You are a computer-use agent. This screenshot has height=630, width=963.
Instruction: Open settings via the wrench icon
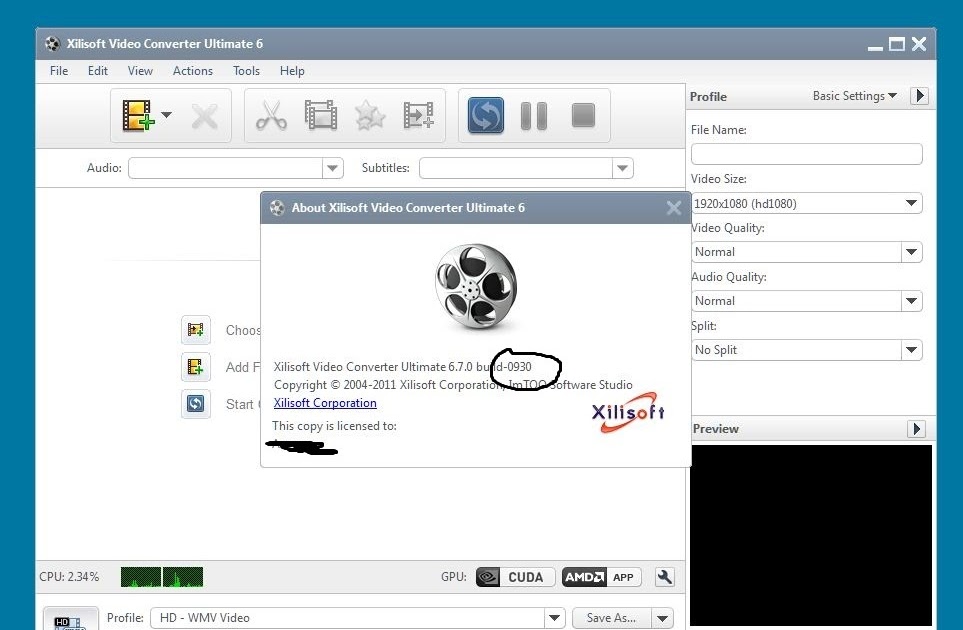665,577
